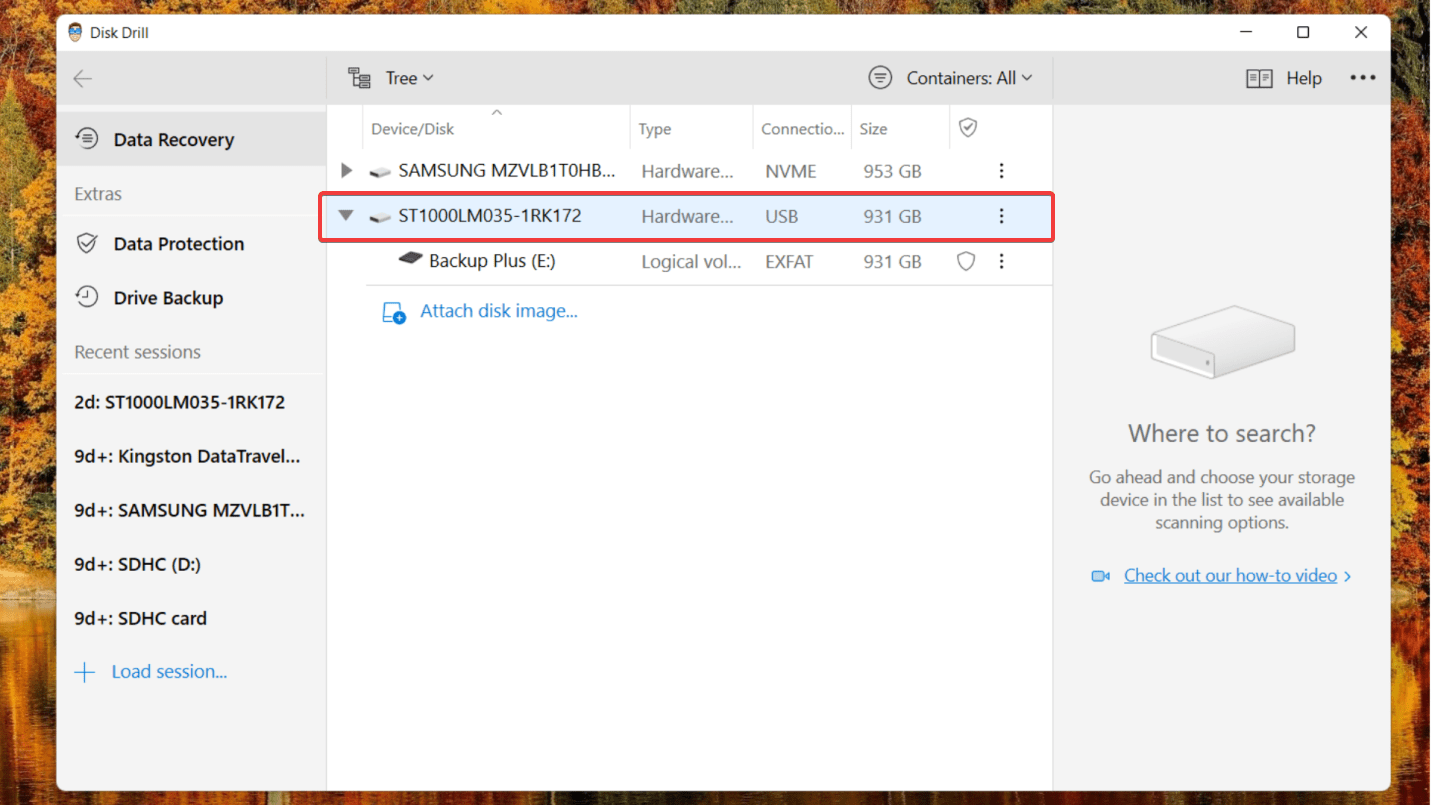The image size is (1432, 805).
Task: Click the Logical vol... type cell
Action: (691, 261)
